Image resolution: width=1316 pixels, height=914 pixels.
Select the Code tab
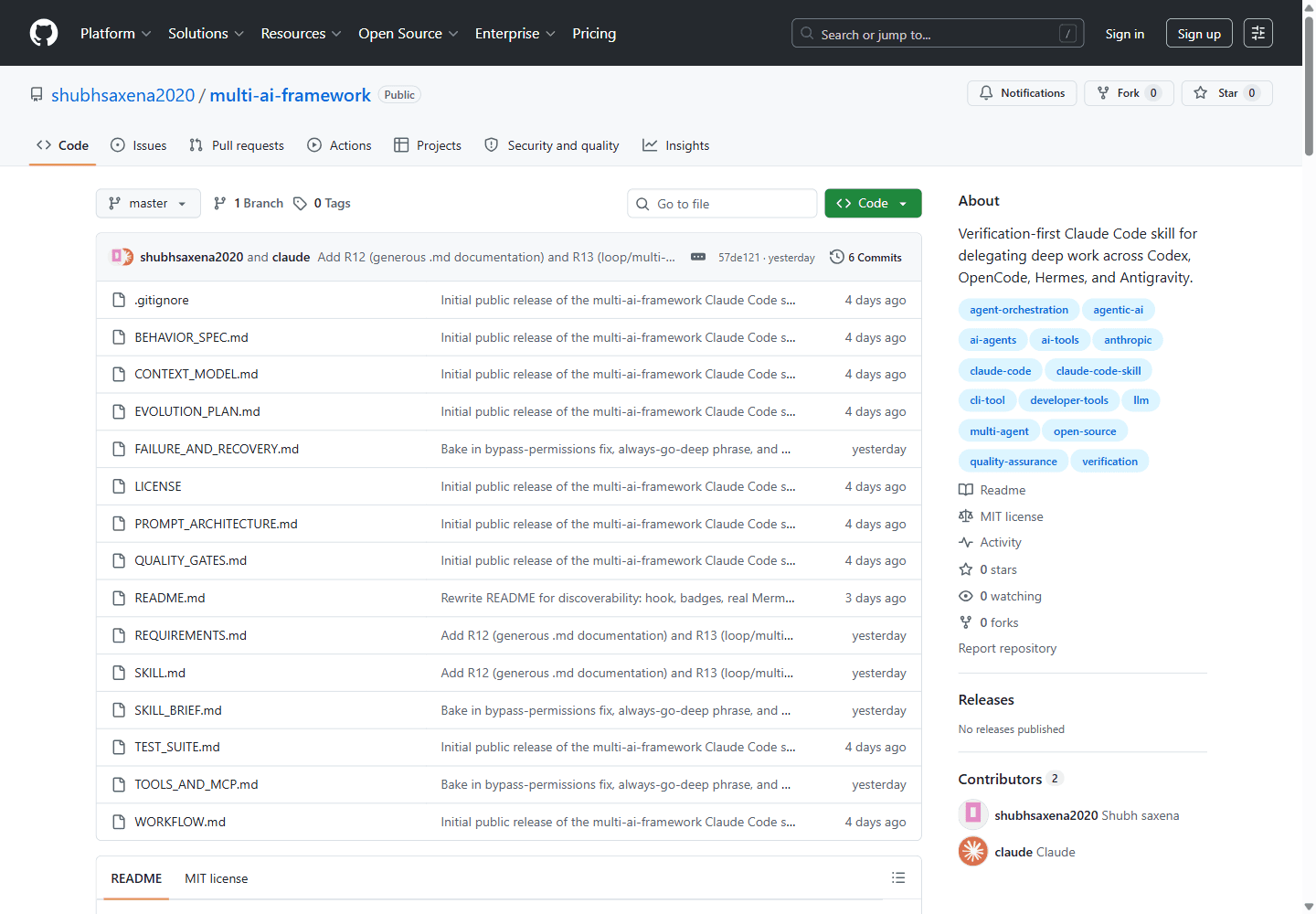pos(62,145)
